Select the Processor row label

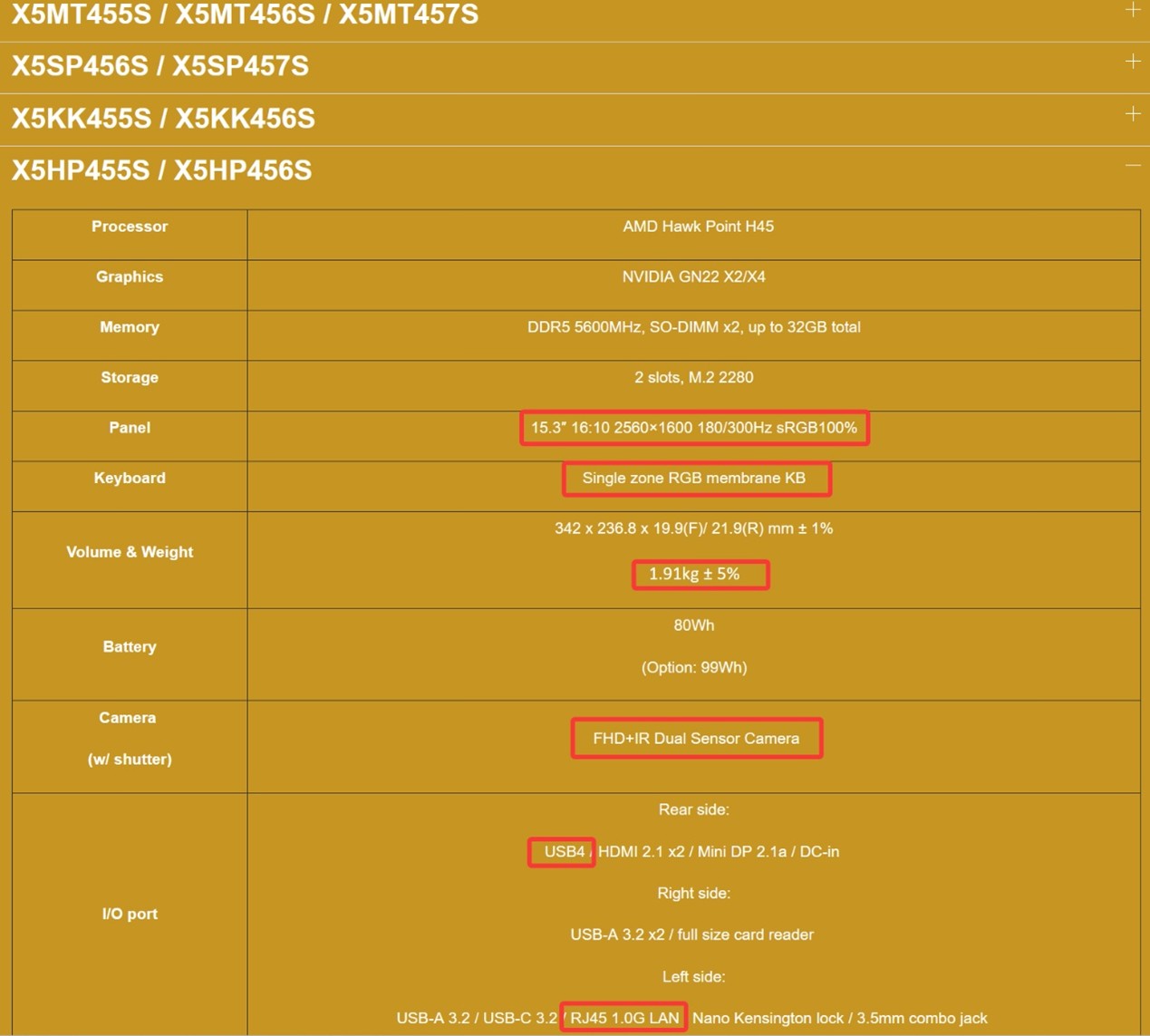pos(130,227)
